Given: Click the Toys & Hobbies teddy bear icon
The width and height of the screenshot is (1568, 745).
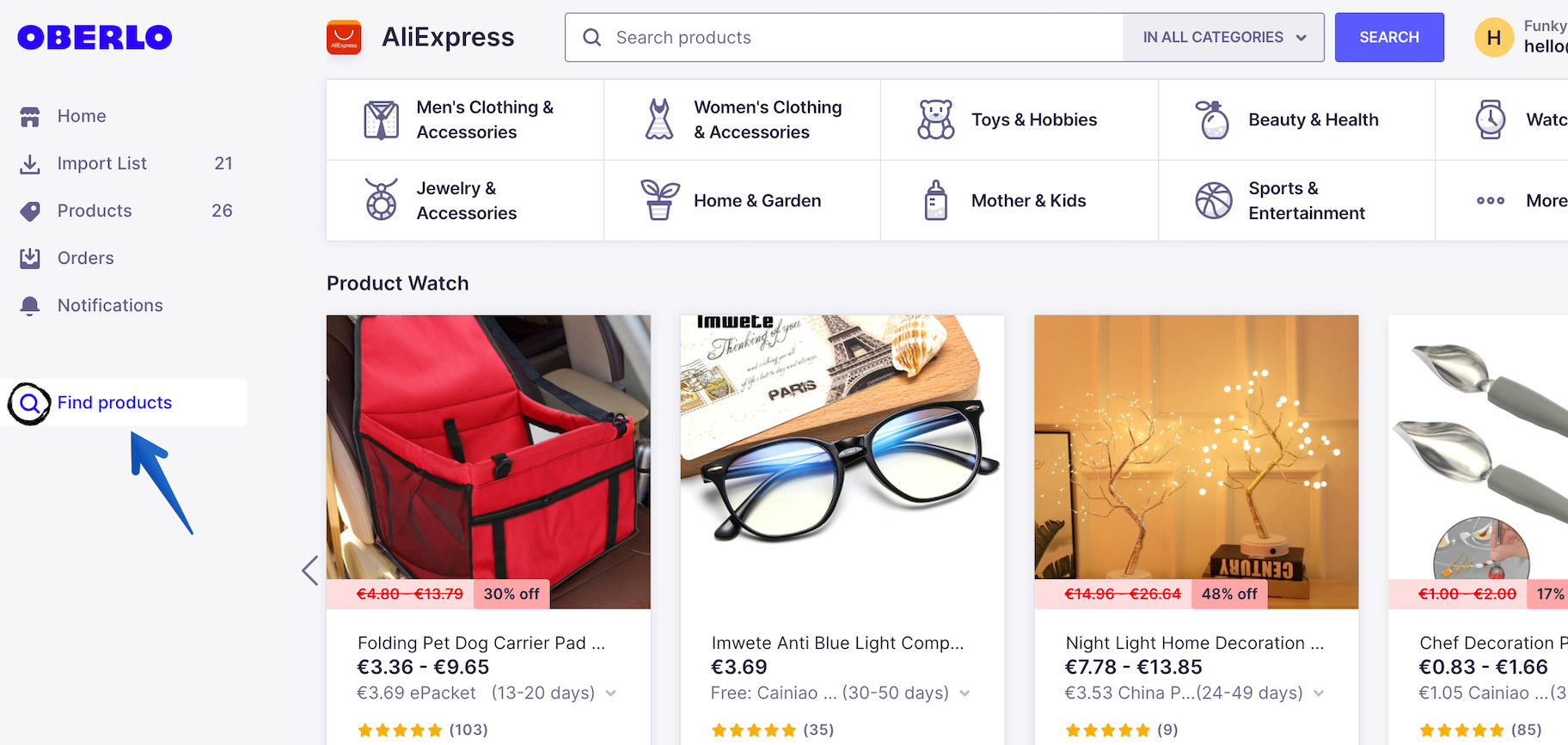Looking at the screenshot, I should [x=935, y=119].
